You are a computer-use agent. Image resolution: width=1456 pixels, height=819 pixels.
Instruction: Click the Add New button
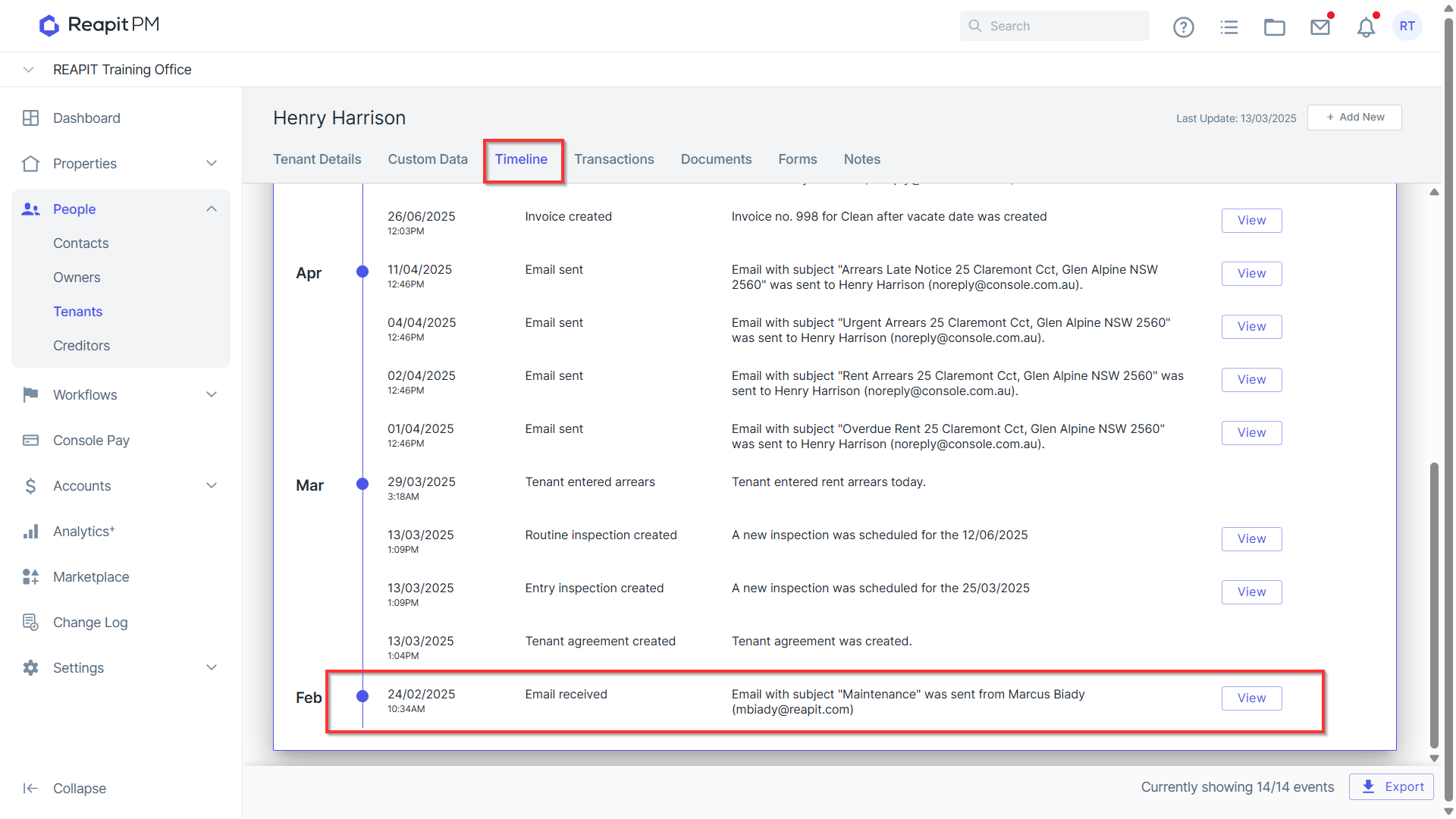(1354, 118)
